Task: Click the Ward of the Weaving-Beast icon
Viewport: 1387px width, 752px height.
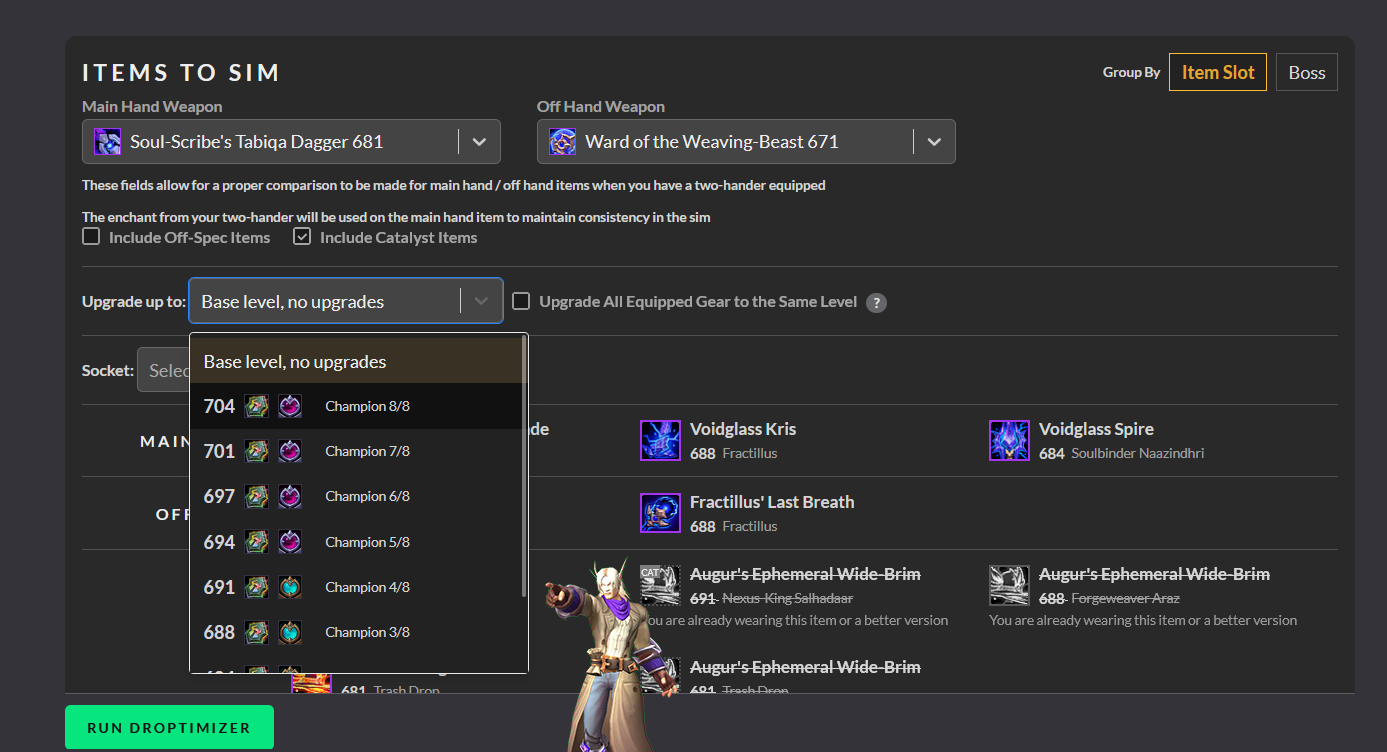Action: point(562,142)
